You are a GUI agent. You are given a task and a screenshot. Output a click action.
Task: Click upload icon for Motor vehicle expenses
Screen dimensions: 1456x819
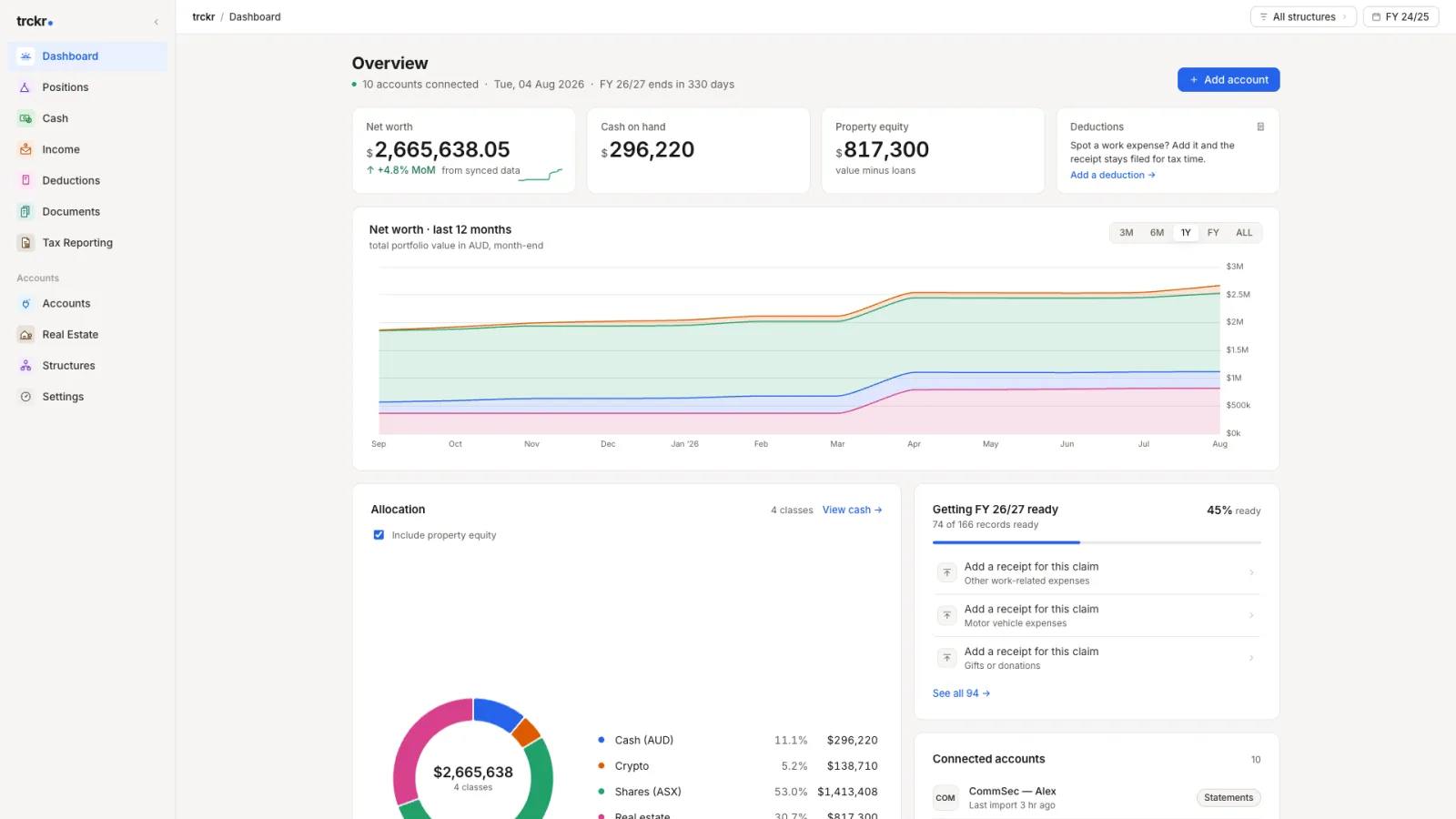pyautogui.click(x=946, y=615)
